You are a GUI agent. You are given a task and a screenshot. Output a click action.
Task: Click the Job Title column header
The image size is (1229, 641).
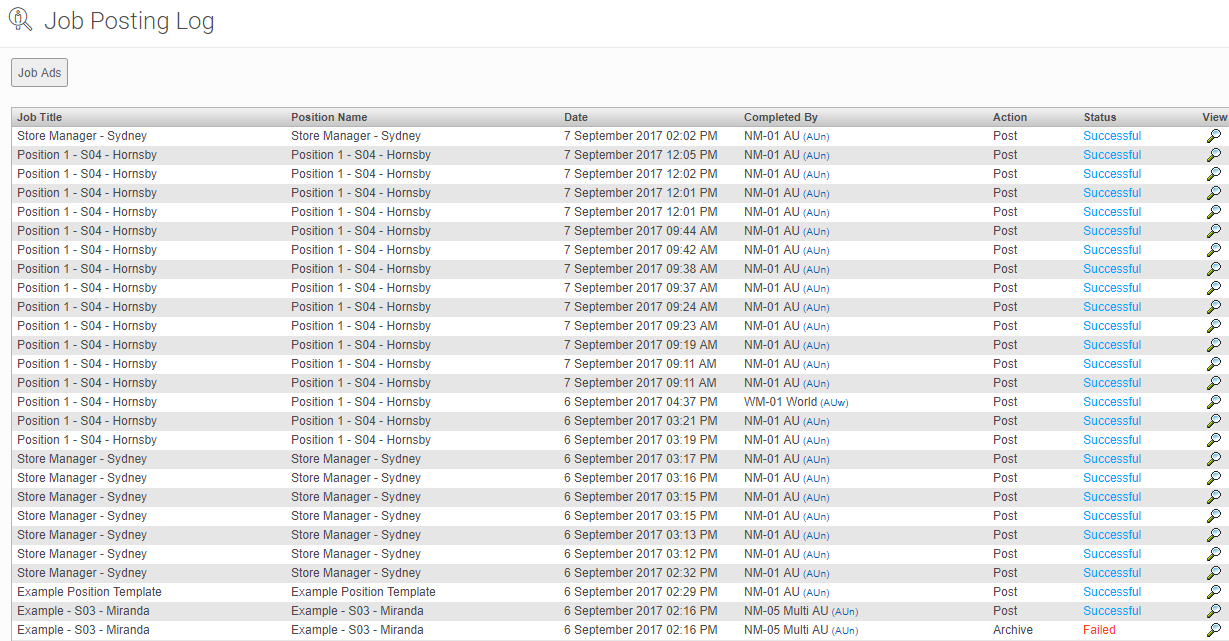pyautogui.click(x=39, y=117)
